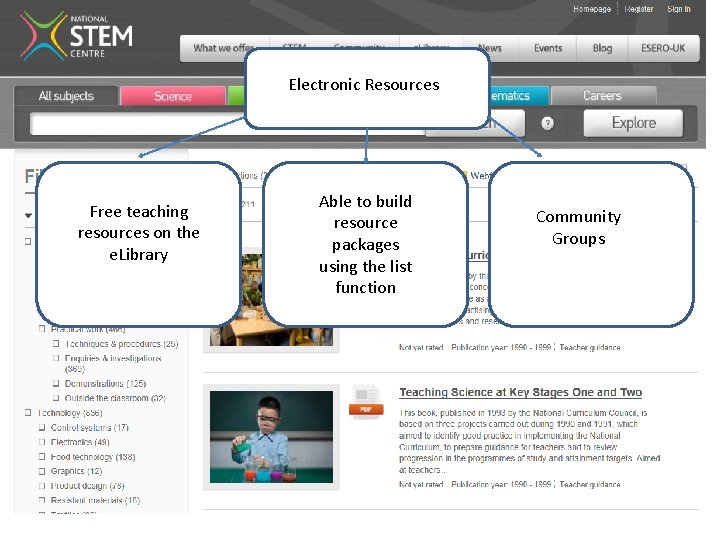Viewport: 720px width, 540px height.
Task: Follow the Register link
Action: (638, 9)
